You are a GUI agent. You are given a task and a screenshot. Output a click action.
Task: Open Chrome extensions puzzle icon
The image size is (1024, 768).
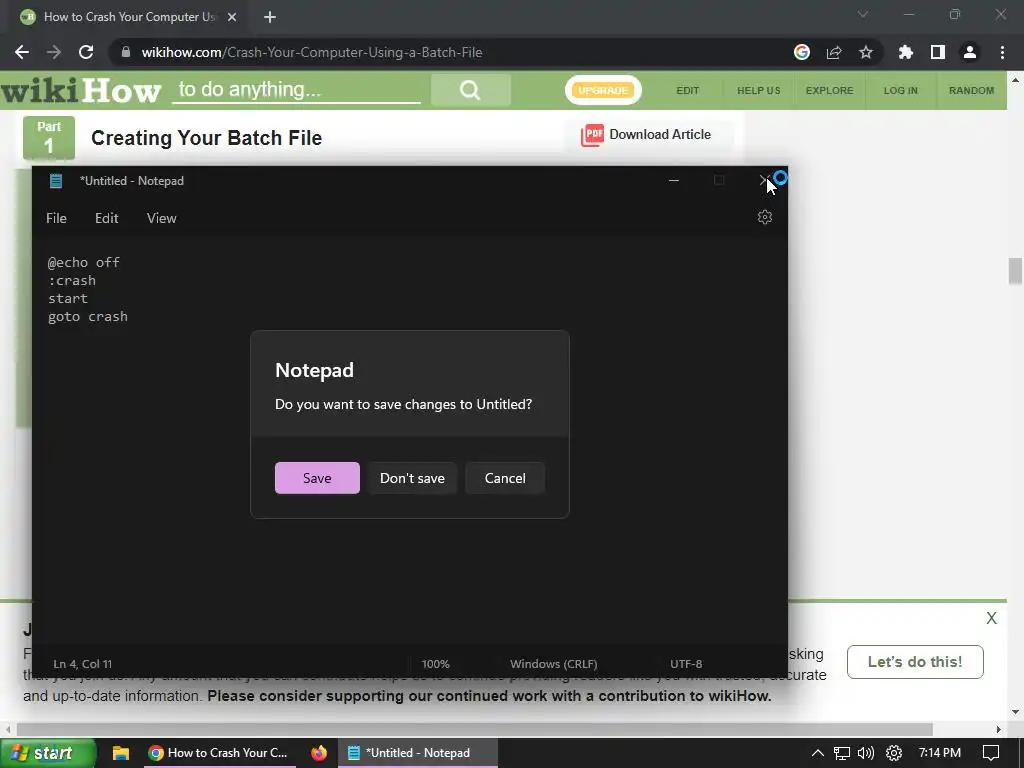coord(906,52)
